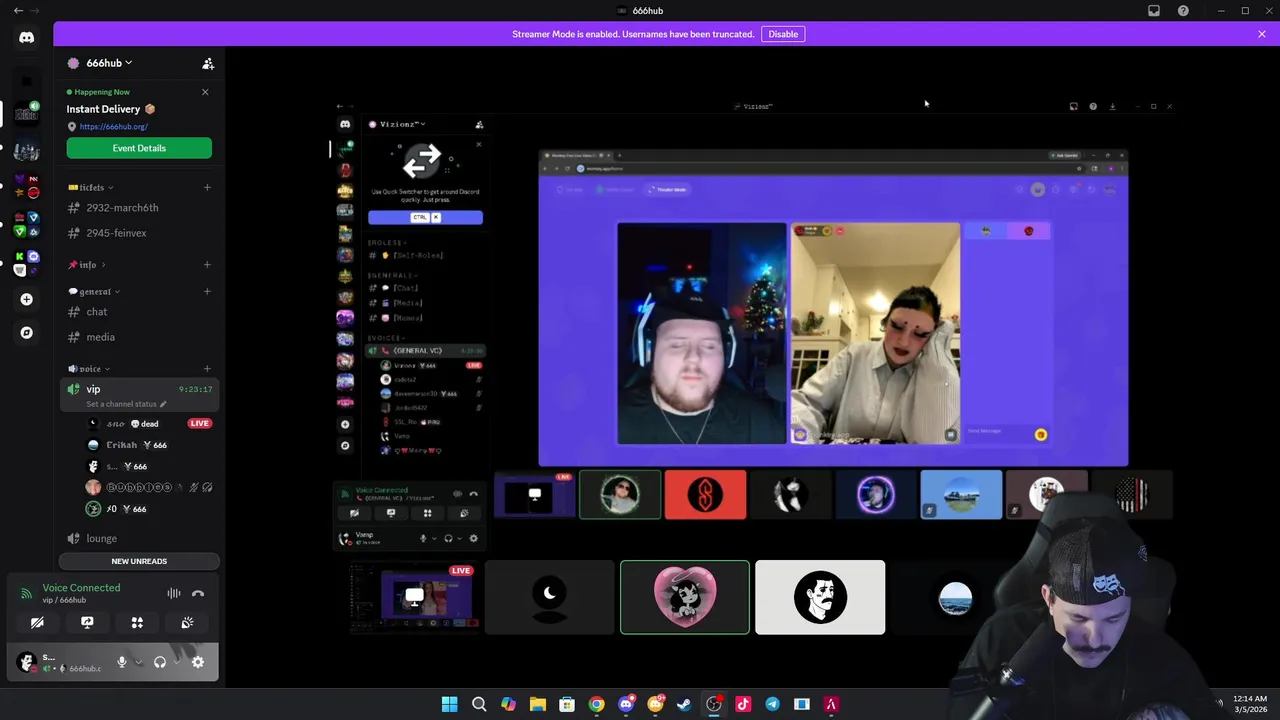Toggle headphone deafen in user panel

pos(159,662)
